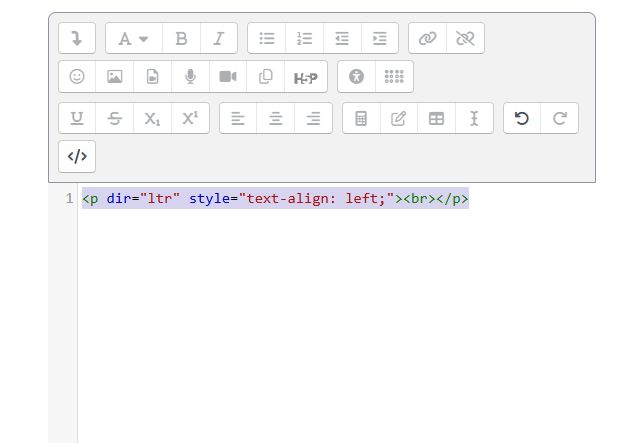The width and height of the screenshot is (621, 443).
Task: Click the unlink icon
Action: (x=465, y=38)
